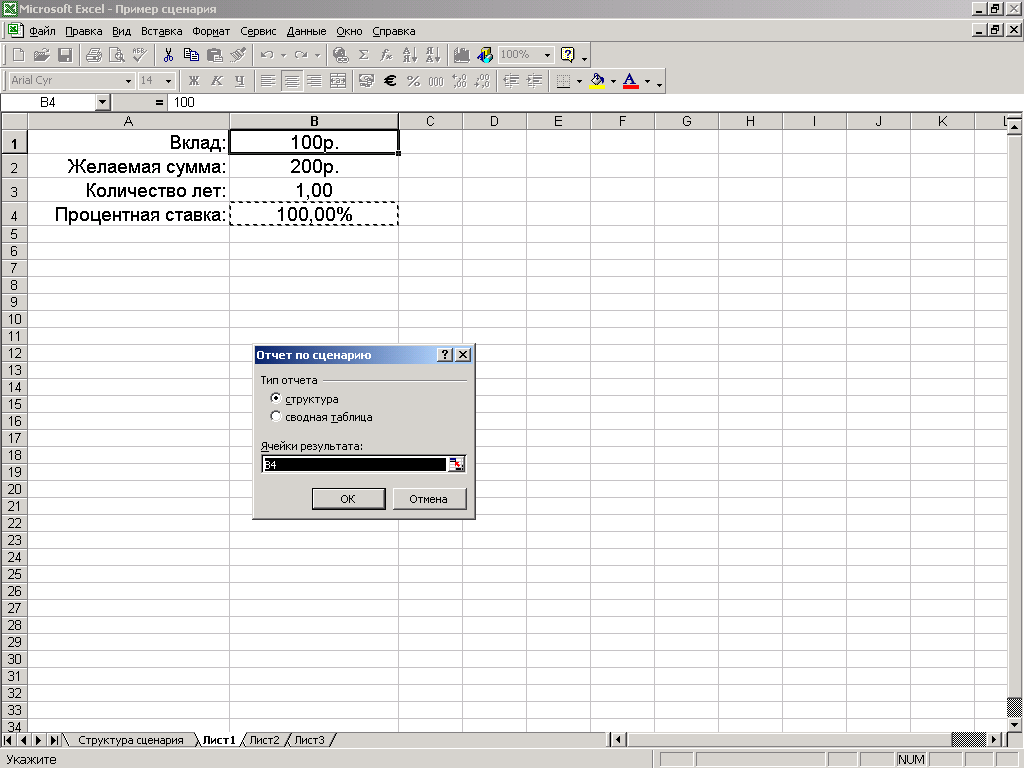Click the Copy icon in the toolbar
Image resolution: width=1024 pixels, height=768 pixels.
pos(191,55)
